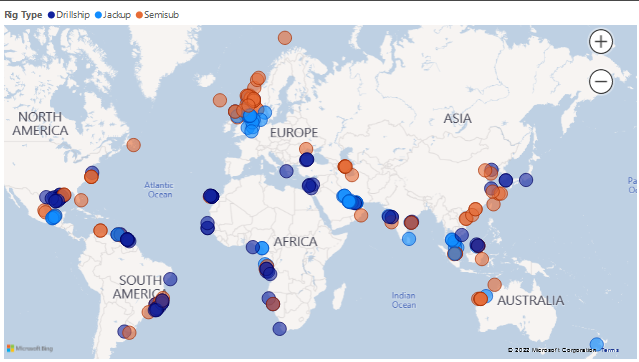Select Semisub in the Rig Type legend
The height and width of the screenshot is (362, 639).
[157, 15]
